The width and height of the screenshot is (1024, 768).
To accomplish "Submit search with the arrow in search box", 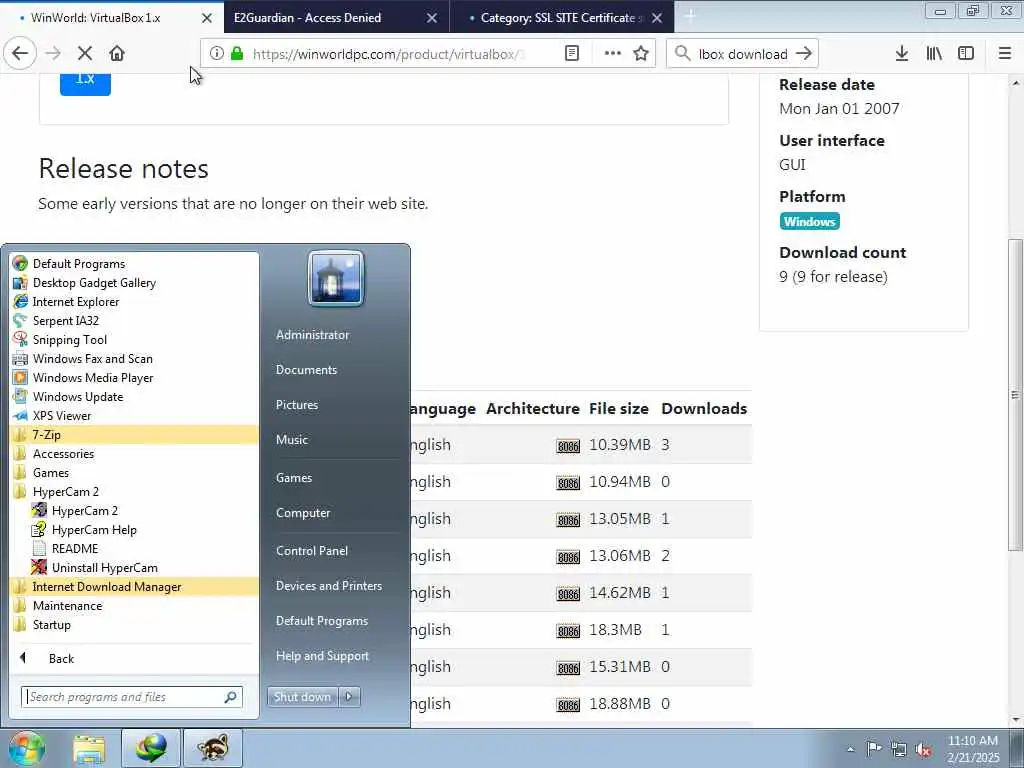I will tap(804, 54).
